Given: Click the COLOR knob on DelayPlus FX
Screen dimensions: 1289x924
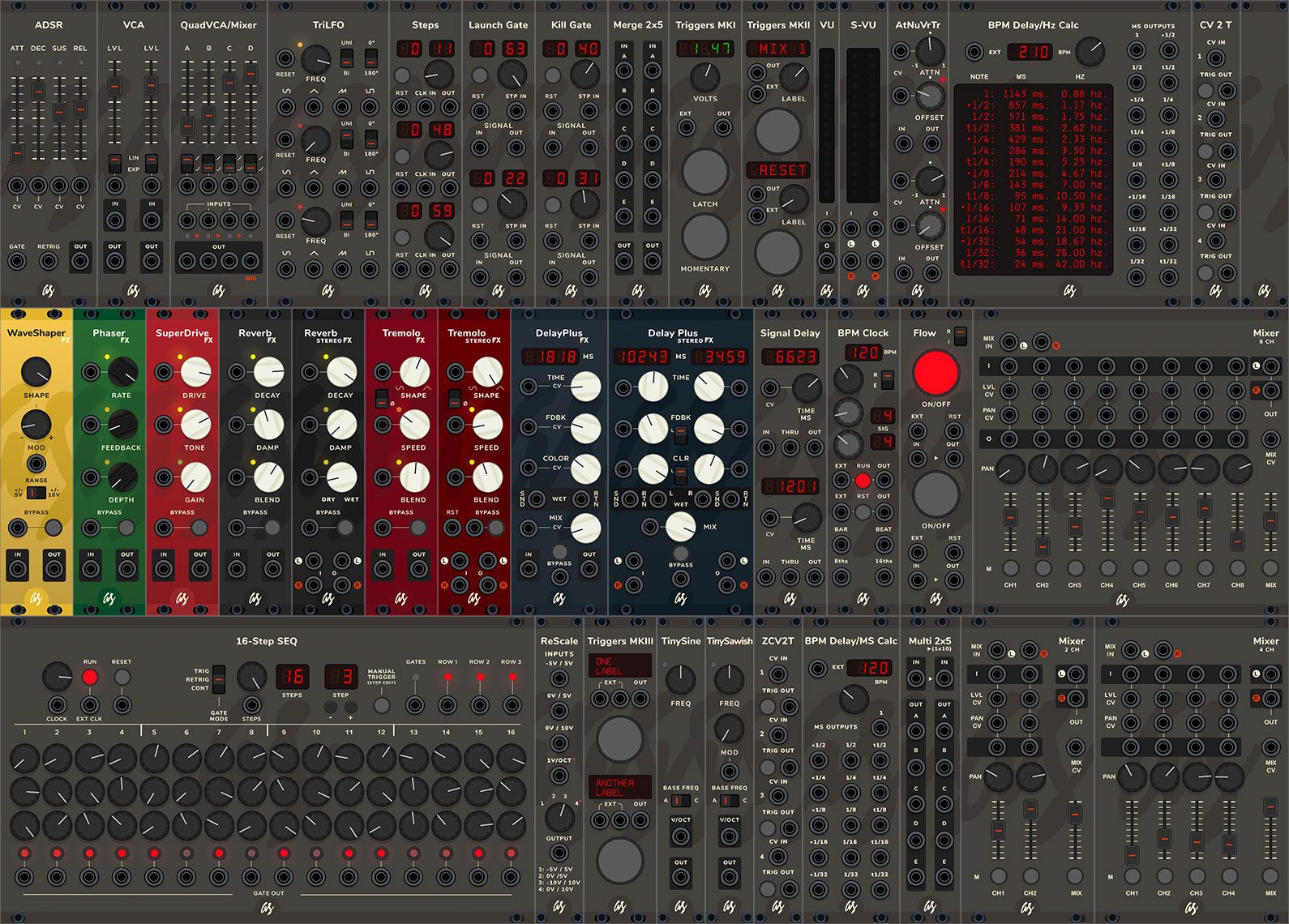Looking at the screenshot, I should pyautogui.click(x=585, y=468).
